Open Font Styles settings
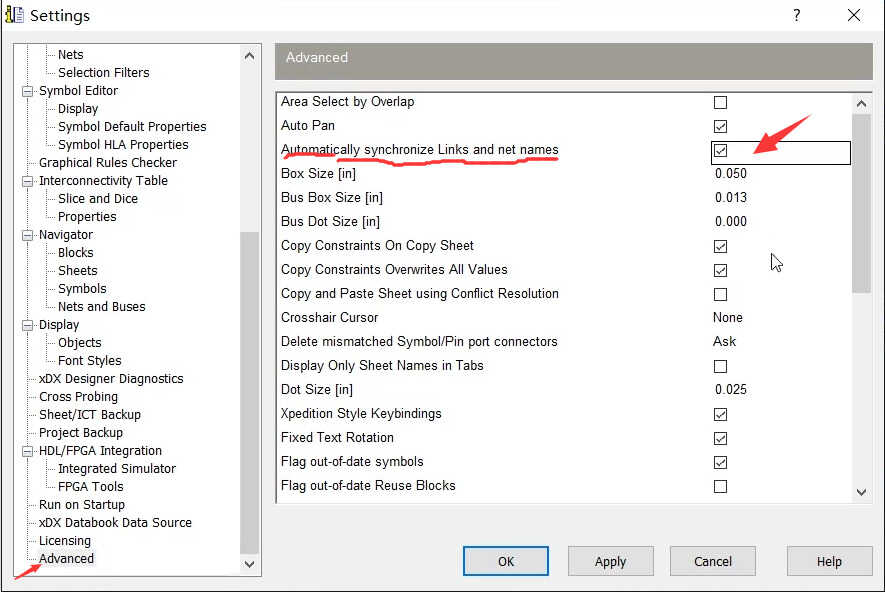The image size is (885, 592). coord(89,361)
